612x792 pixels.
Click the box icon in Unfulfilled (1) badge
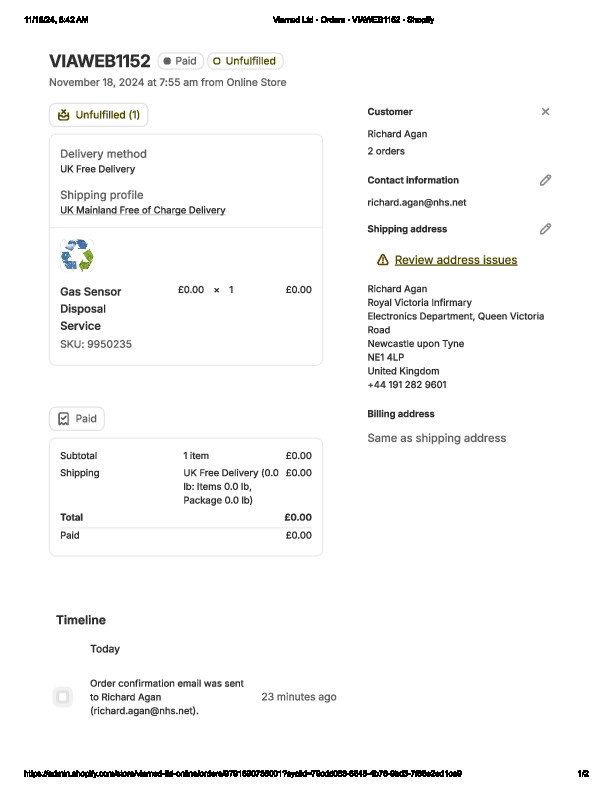(64, 115)
